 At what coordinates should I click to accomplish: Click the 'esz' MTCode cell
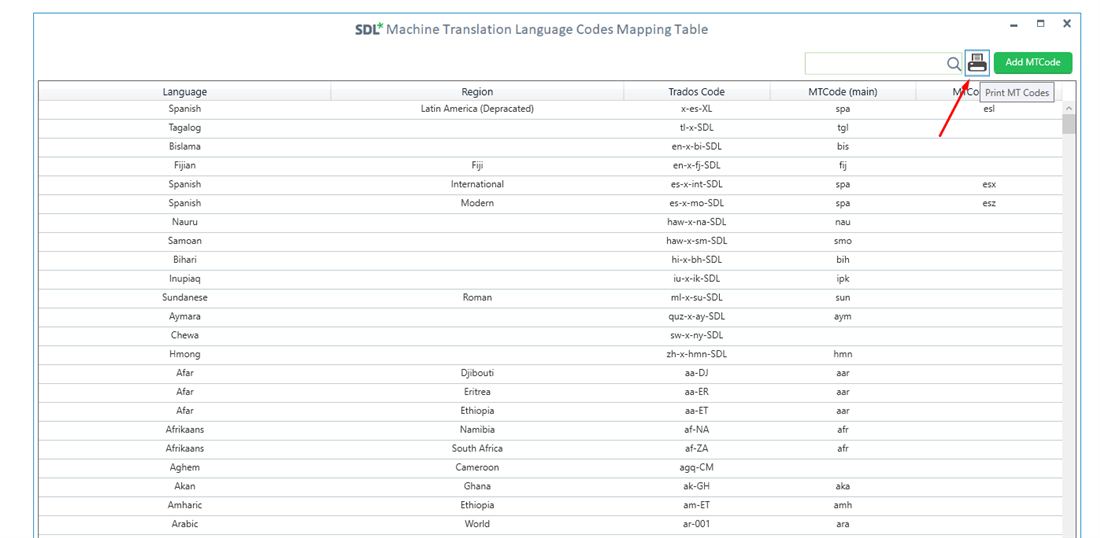(989, 203)
